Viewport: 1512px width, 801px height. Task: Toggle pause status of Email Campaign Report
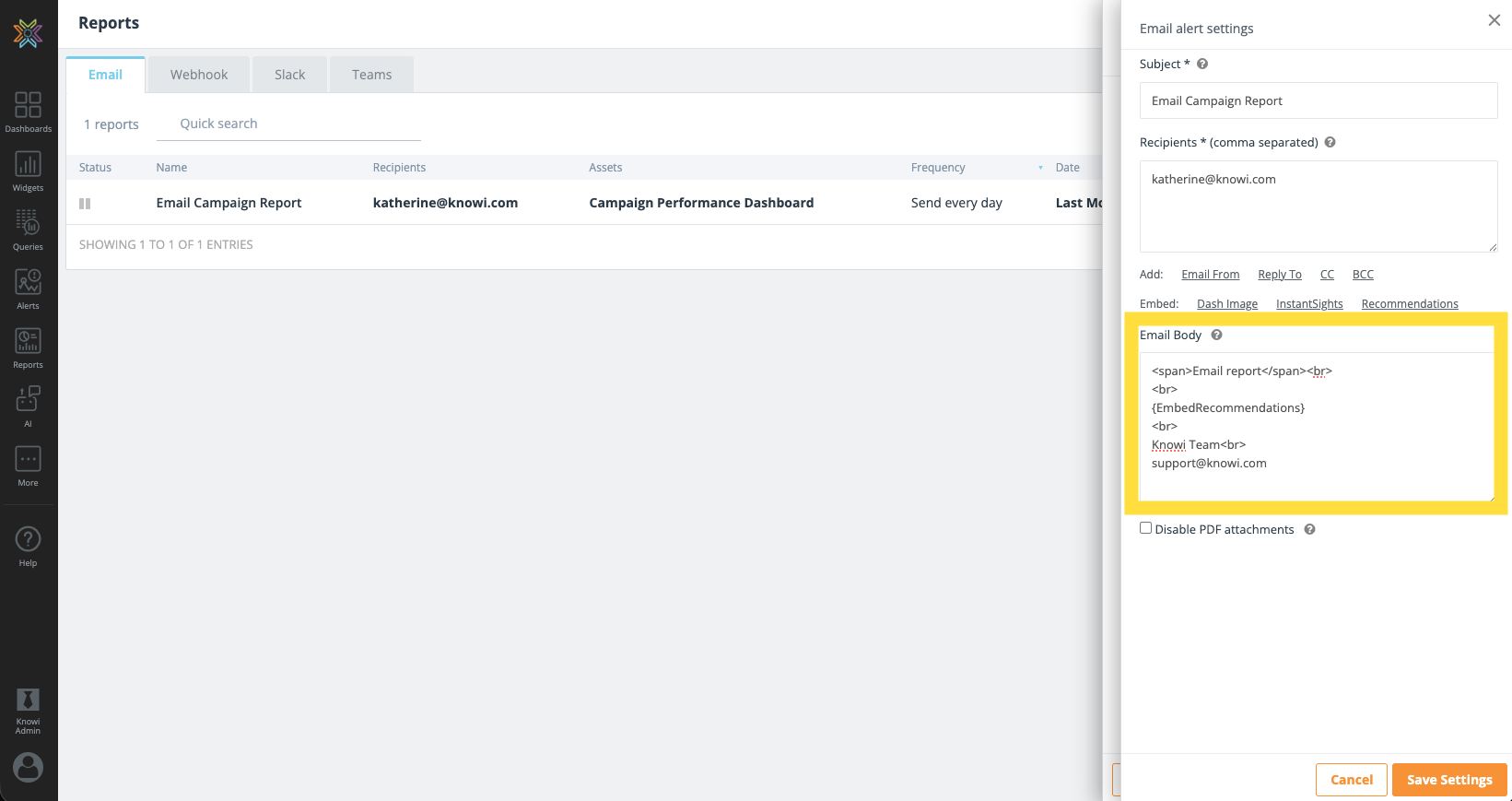(x=85, y=204)
